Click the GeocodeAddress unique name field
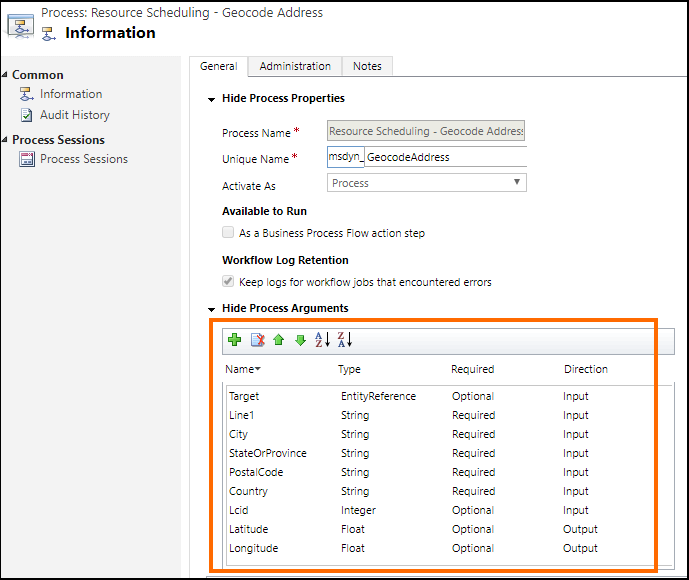This screenshot has height=580, width=689. point(446,157)
